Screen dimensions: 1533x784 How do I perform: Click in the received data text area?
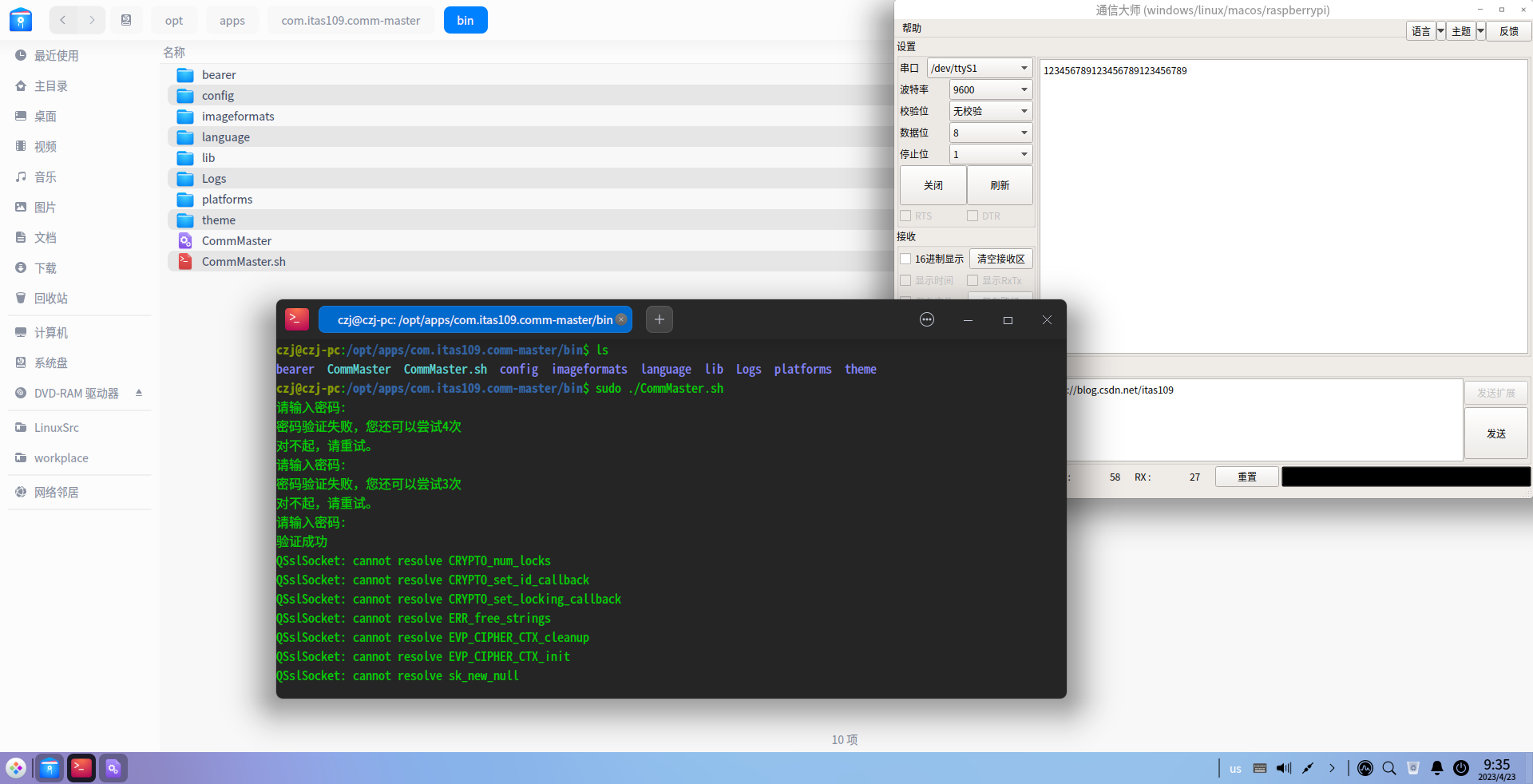(1284, 206)
